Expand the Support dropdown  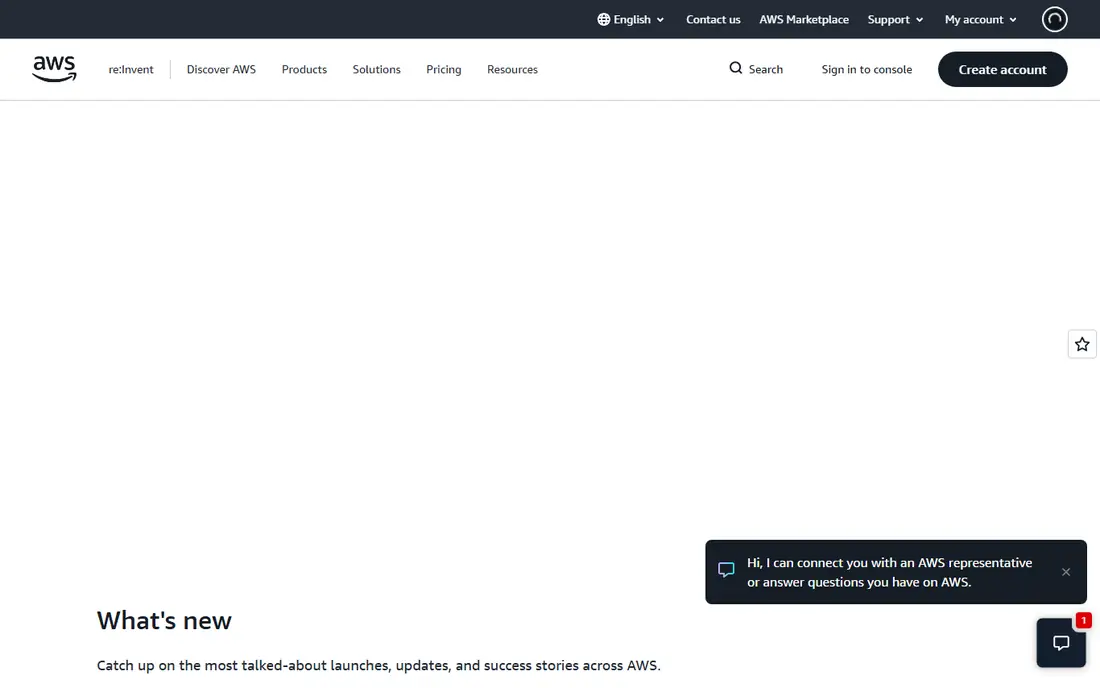895,20
